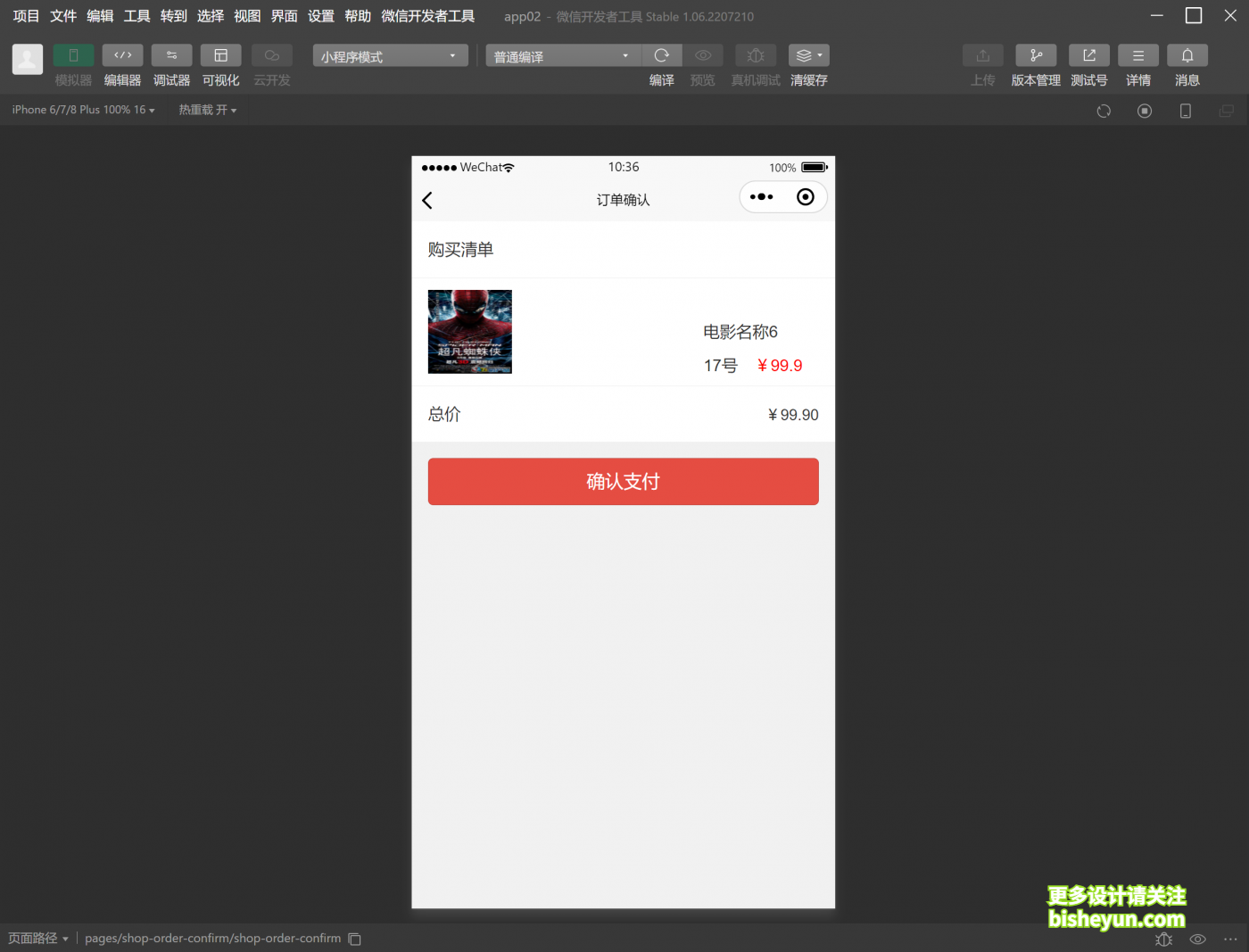Open the hot reload (热重载 开) dropdown
This screenshot has height=952, width=1249.
coord(208,110)
